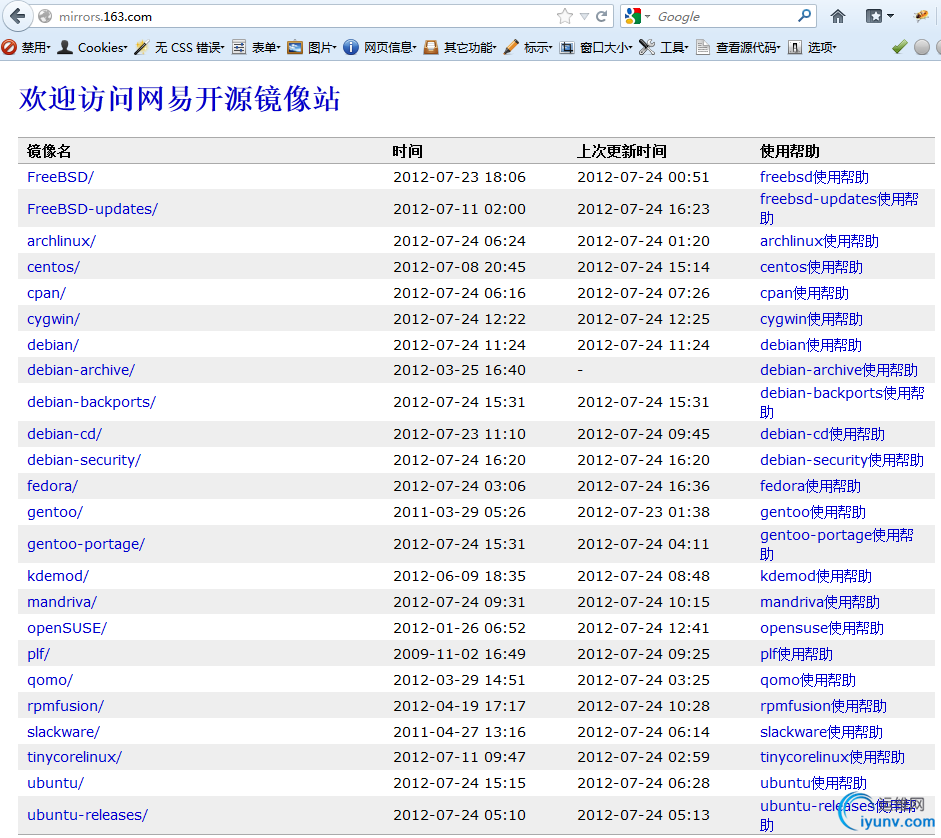Image resolution: width=941 pixels, height=838 pixels.
Task: Open the 工具 (Tools) toolbar menu
Action: (664, 47)
